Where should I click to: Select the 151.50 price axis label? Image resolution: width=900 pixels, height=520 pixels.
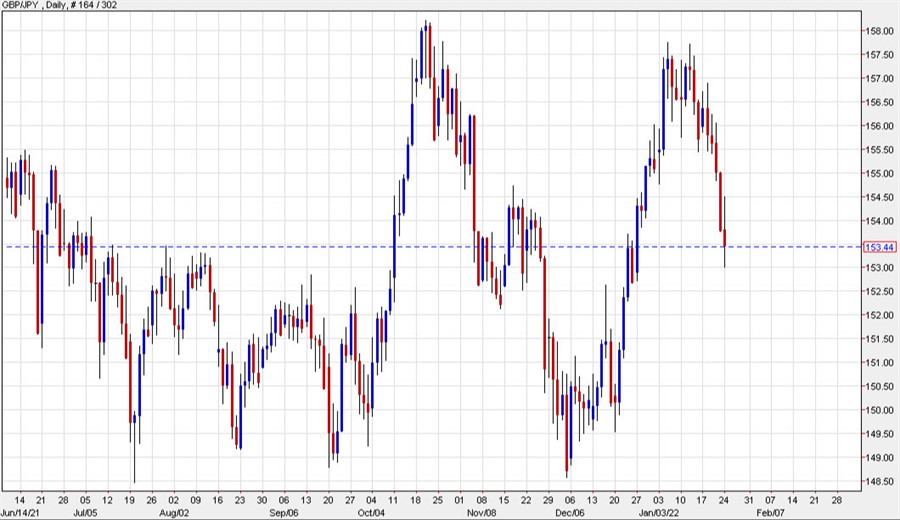[x=879, y=339]
